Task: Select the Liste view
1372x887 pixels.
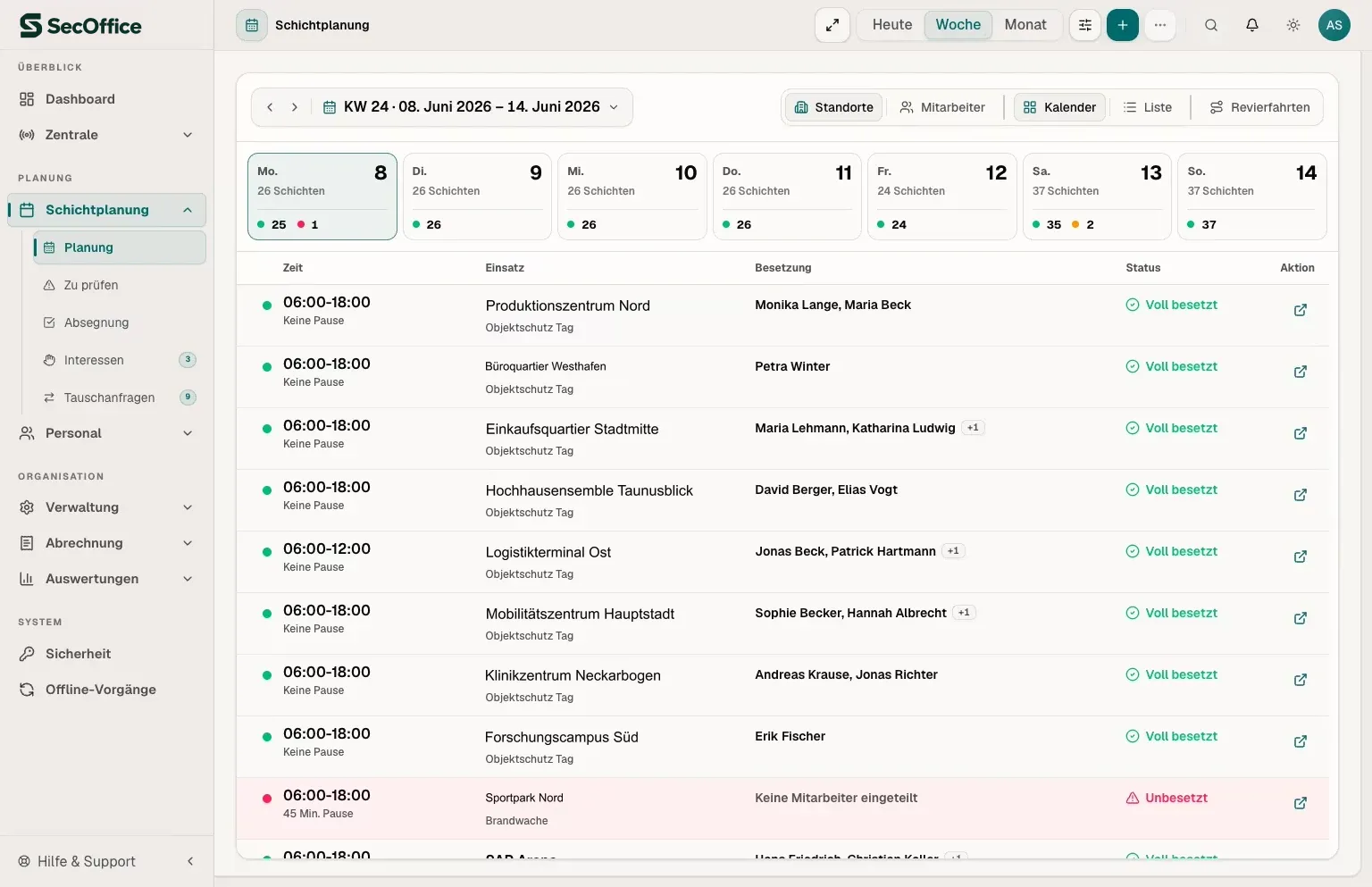Action: [x=1148, y=107]
